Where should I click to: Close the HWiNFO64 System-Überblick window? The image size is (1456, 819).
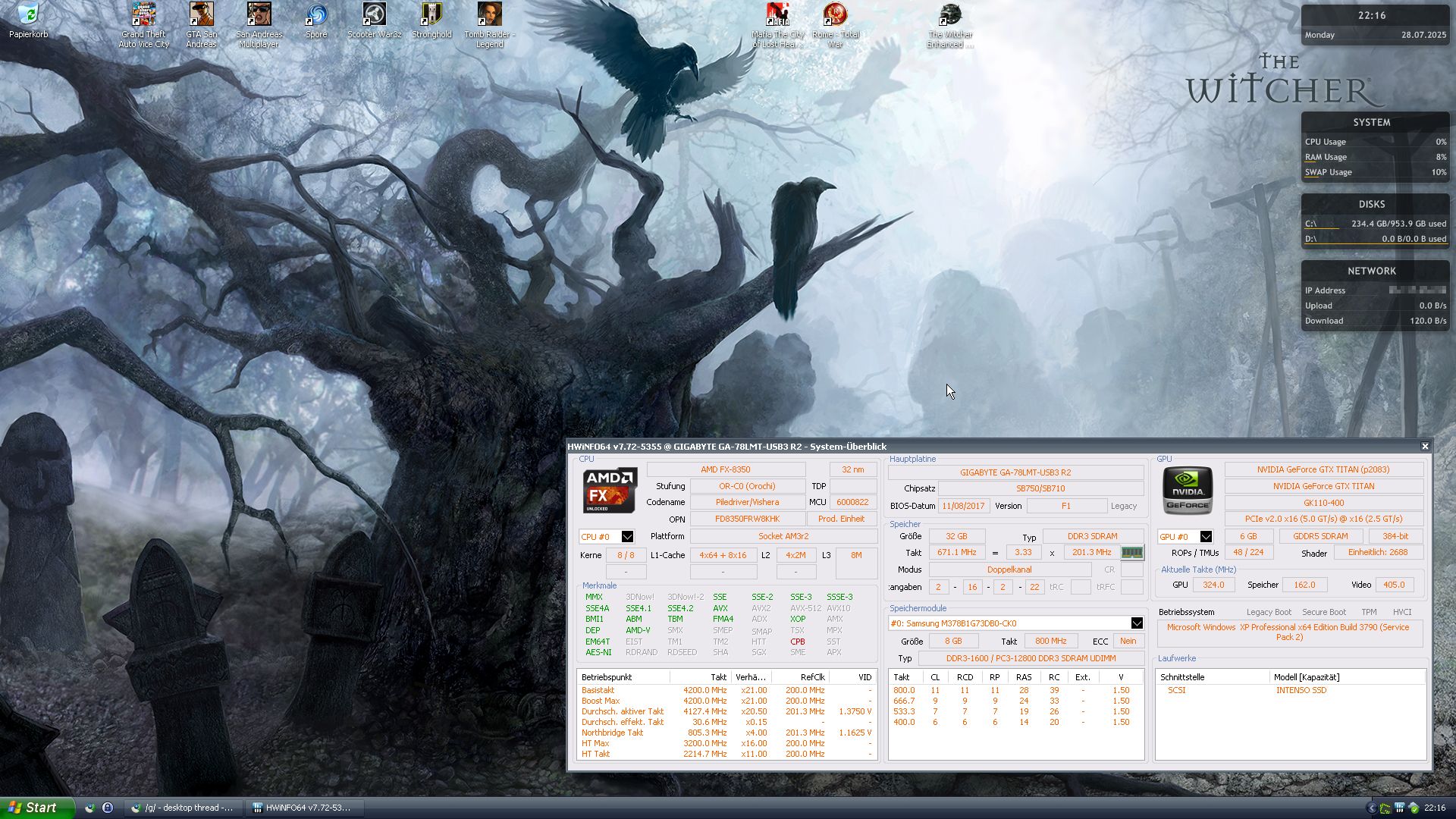(1425, 447)
